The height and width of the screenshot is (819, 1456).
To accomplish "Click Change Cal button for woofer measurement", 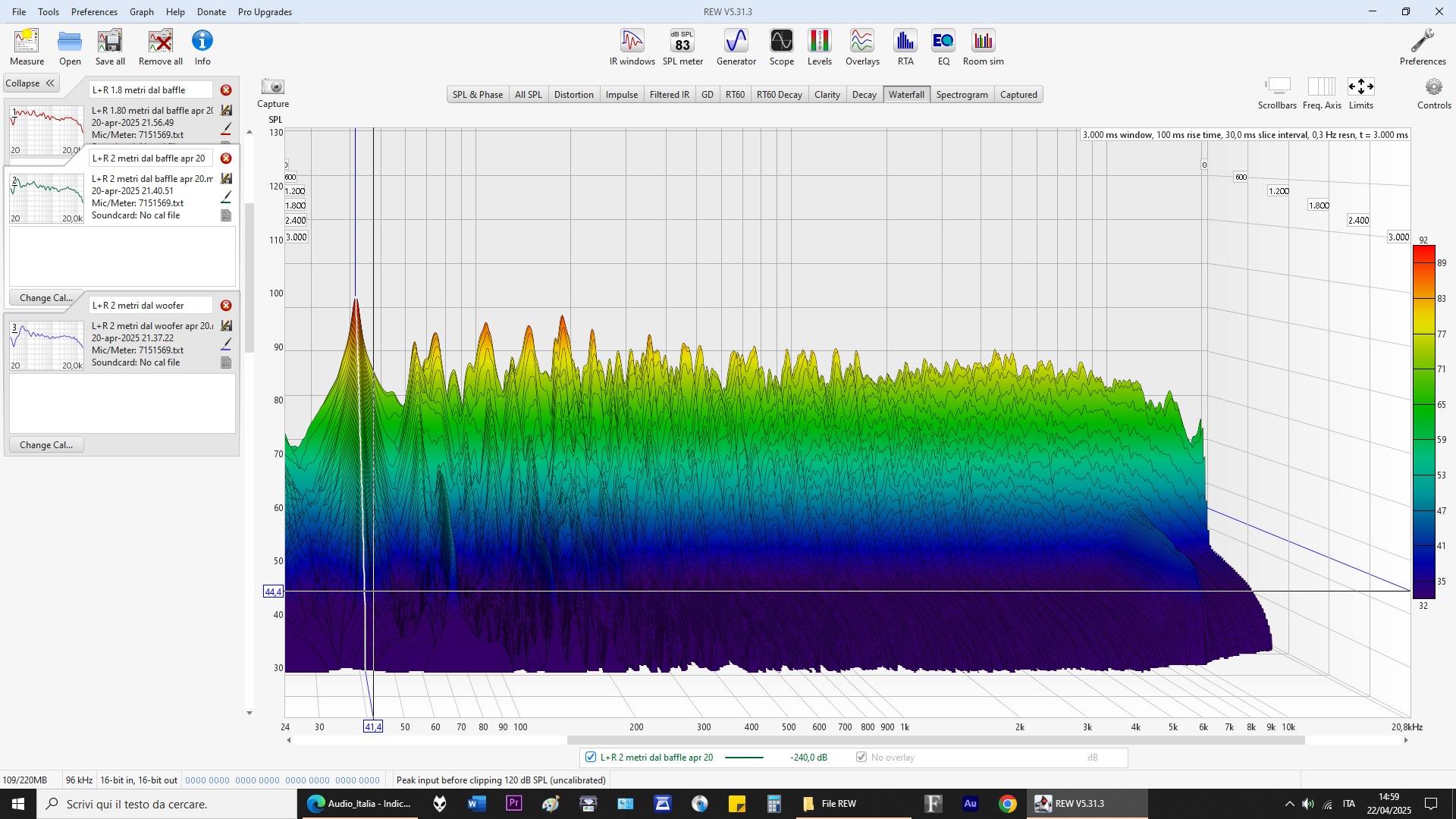I will click(46, 445).
